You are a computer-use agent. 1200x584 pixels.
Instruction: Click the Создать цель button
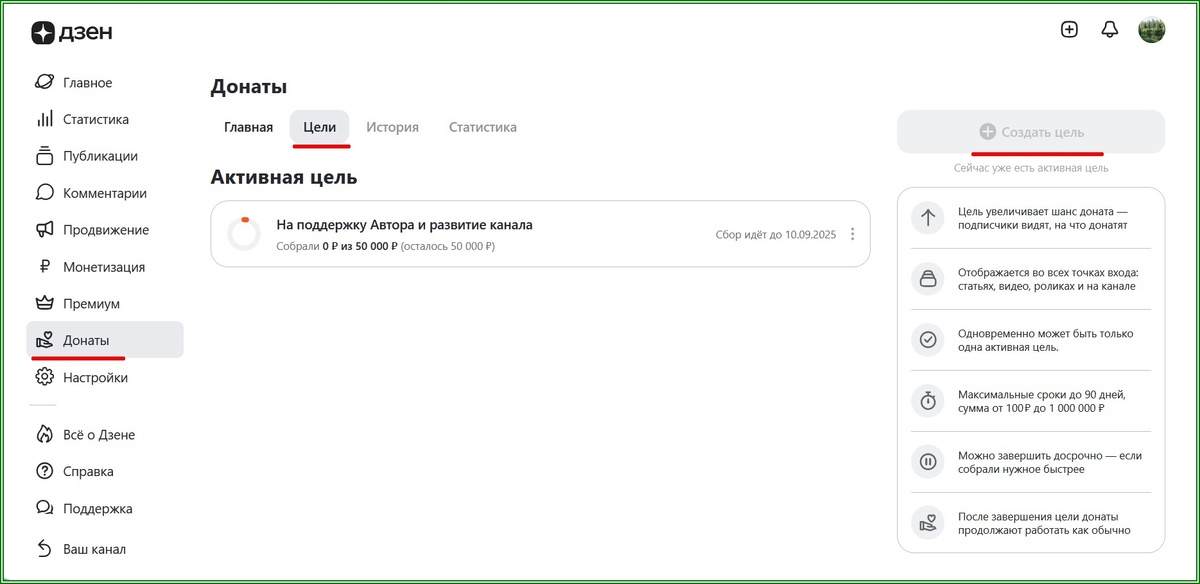pyautogui.click(x=1031, y=132)
